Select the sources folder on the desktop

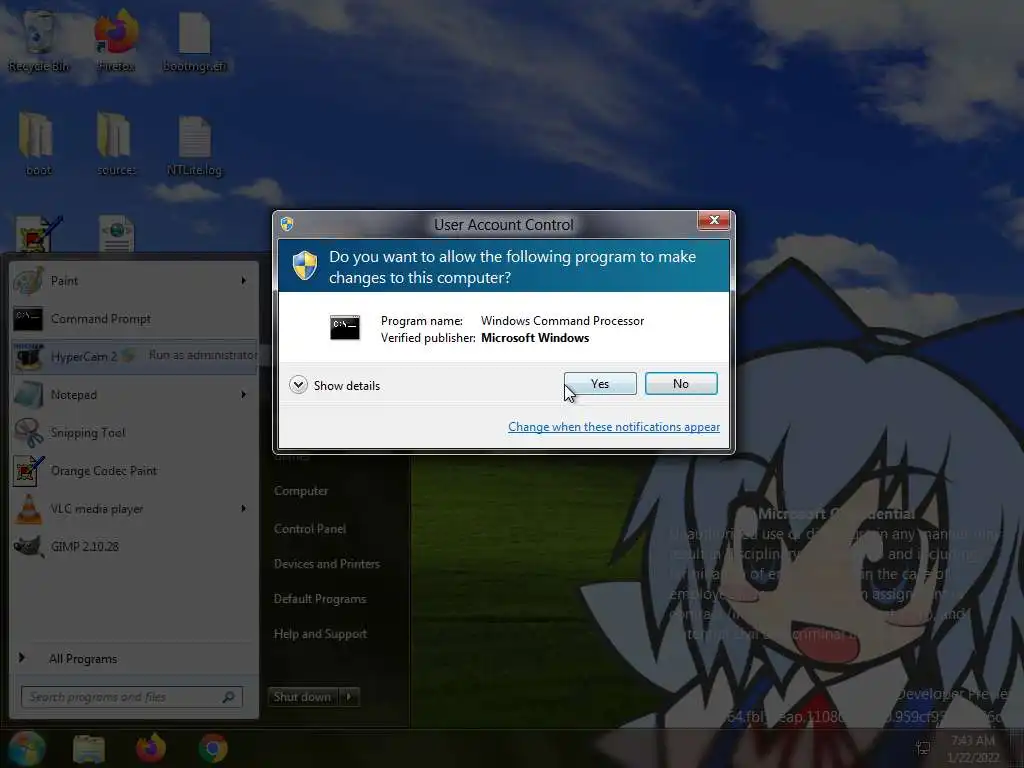(116, 144)
